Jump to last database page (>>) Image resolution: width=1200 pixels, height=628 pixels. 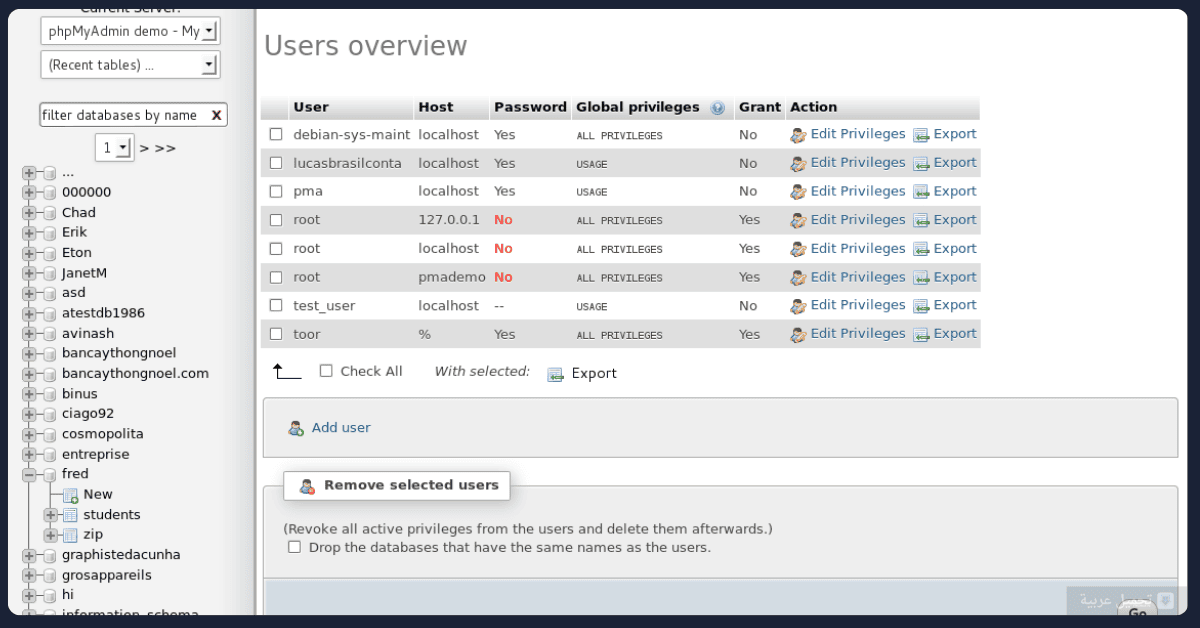pyautogui.click(x=165, y=149)
